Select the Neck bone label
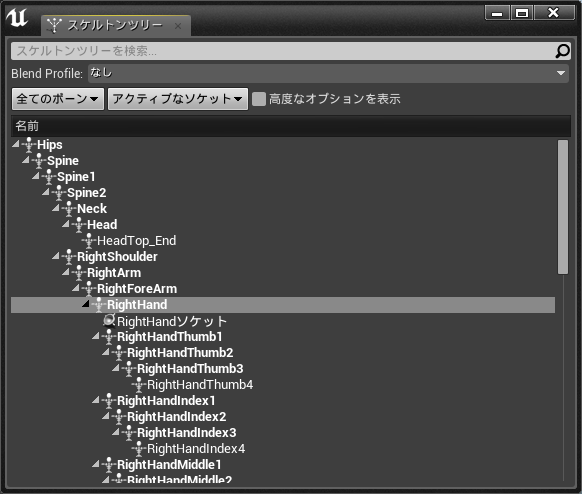582x494 pixels. (92, 209)
